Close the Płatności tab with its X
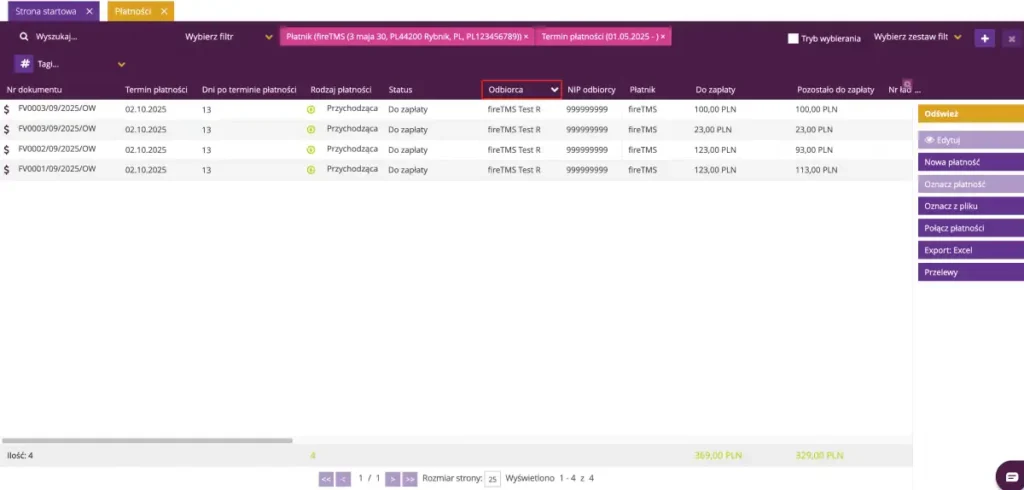 (164, 11)
